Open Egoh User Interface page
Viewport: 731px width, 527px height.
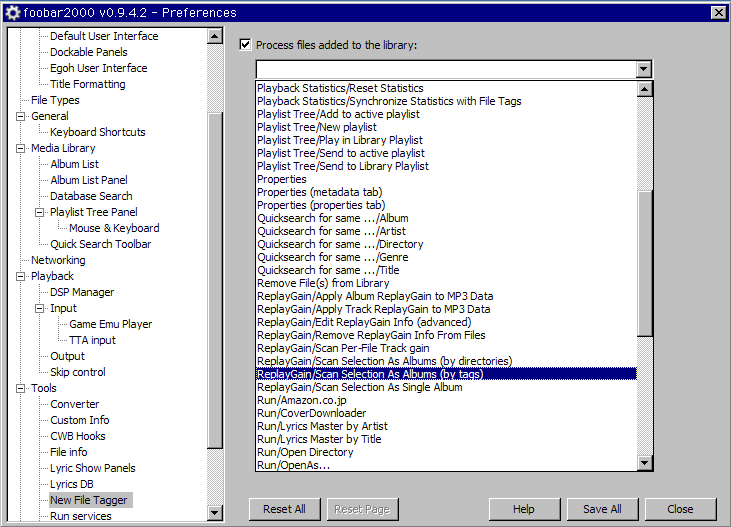(98, 68)
